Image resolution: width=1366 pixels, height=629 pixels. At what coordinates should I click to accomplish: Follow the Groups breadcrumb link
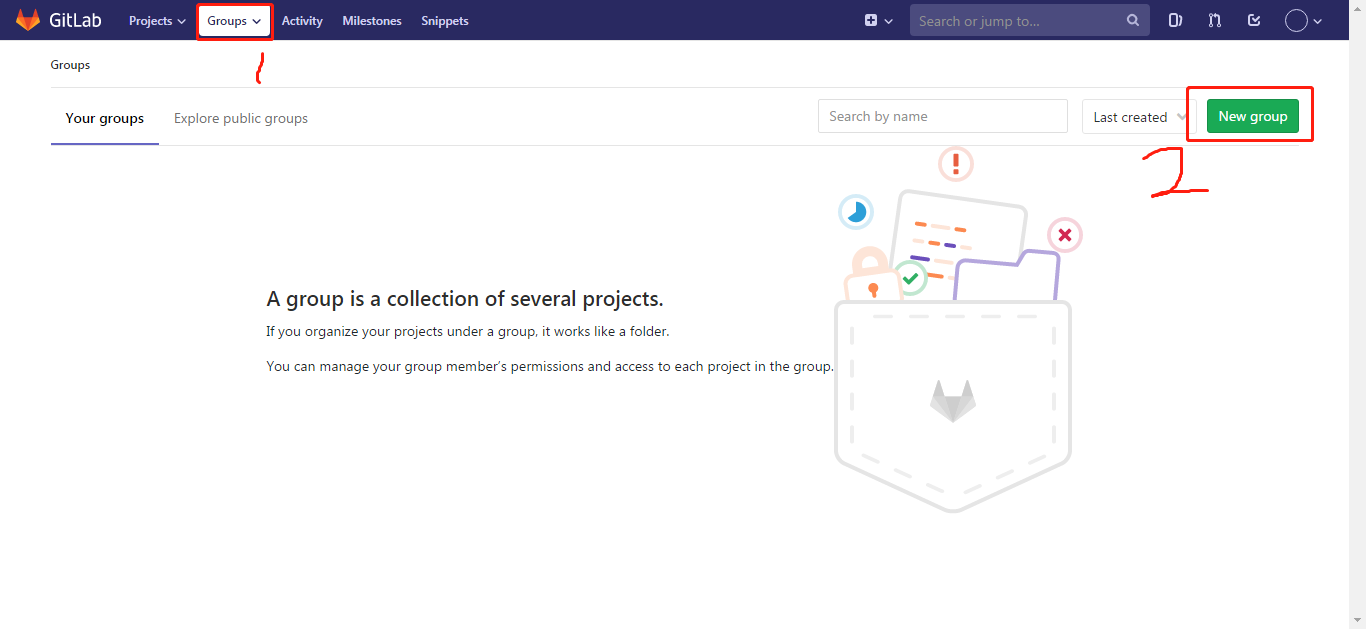[70, 64]
